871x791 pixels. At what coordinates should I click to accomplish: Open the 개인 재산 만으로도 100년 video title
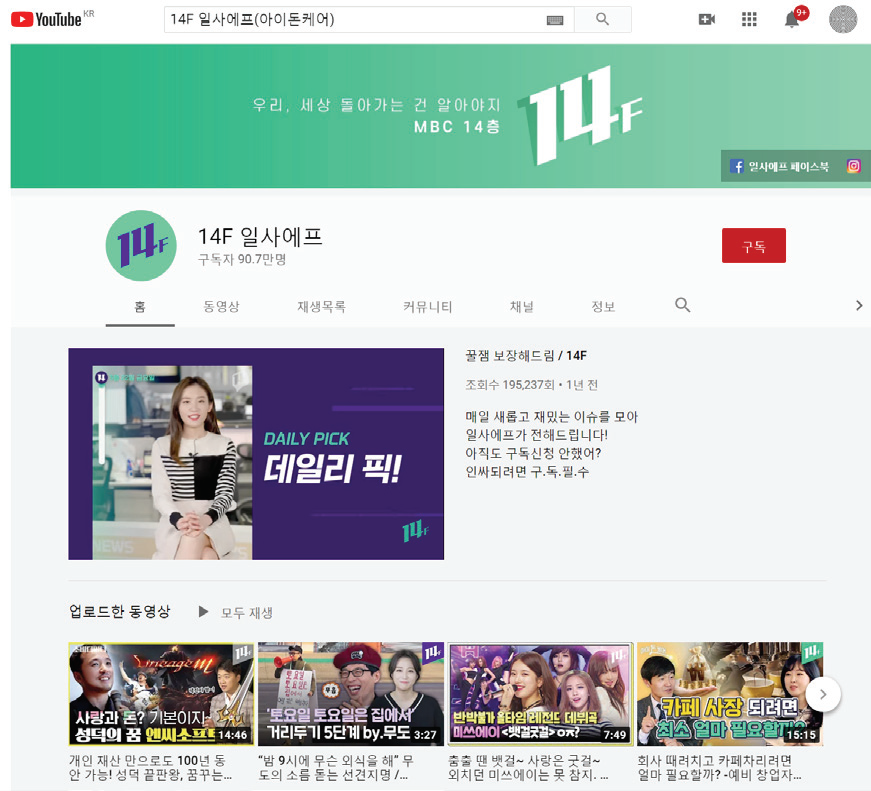(x=151, y=768)
